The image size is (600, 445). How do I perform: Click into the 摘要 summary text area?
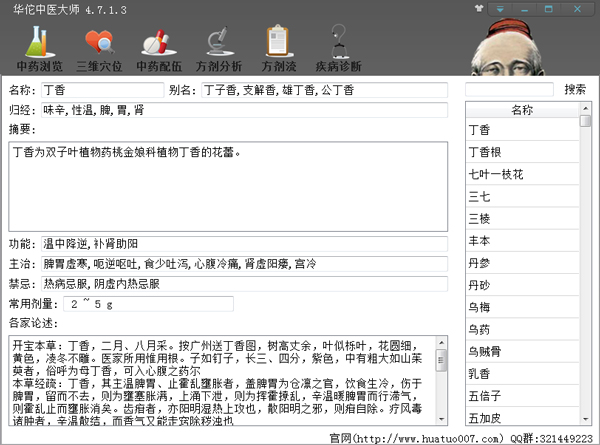click(228, 186)
